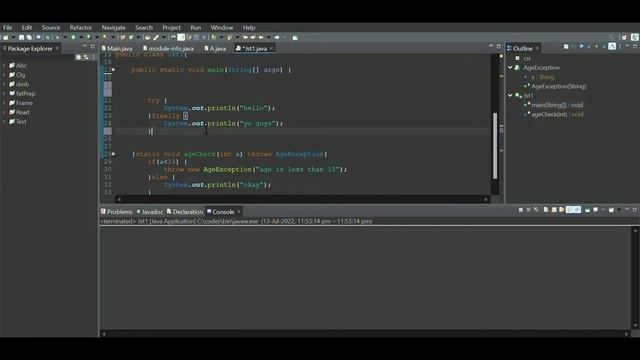Click the editor horizontal scrollbar
This screenshot has height=360, width=640.
(x=302, y=199)
